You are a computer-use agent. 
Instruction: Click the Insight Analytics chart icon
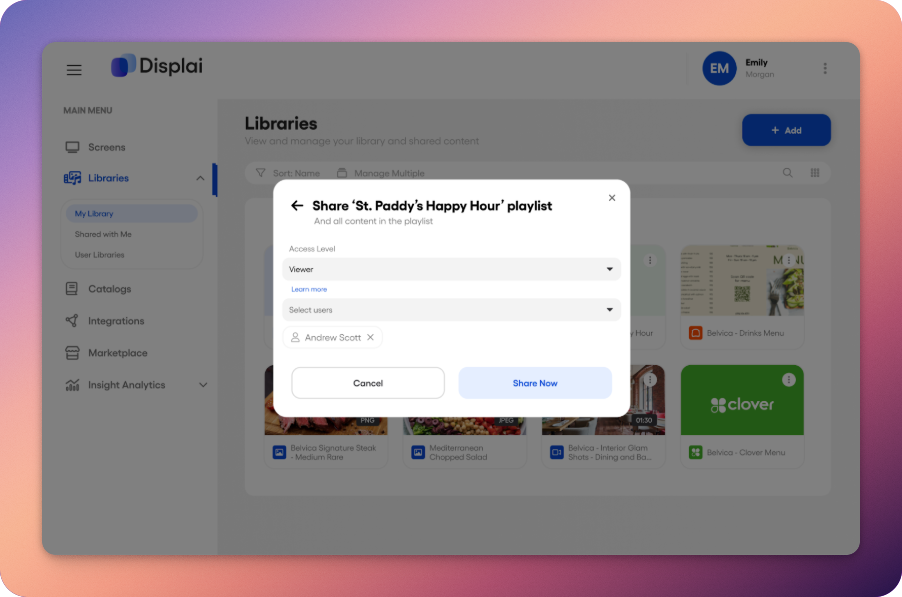(72, 385)
